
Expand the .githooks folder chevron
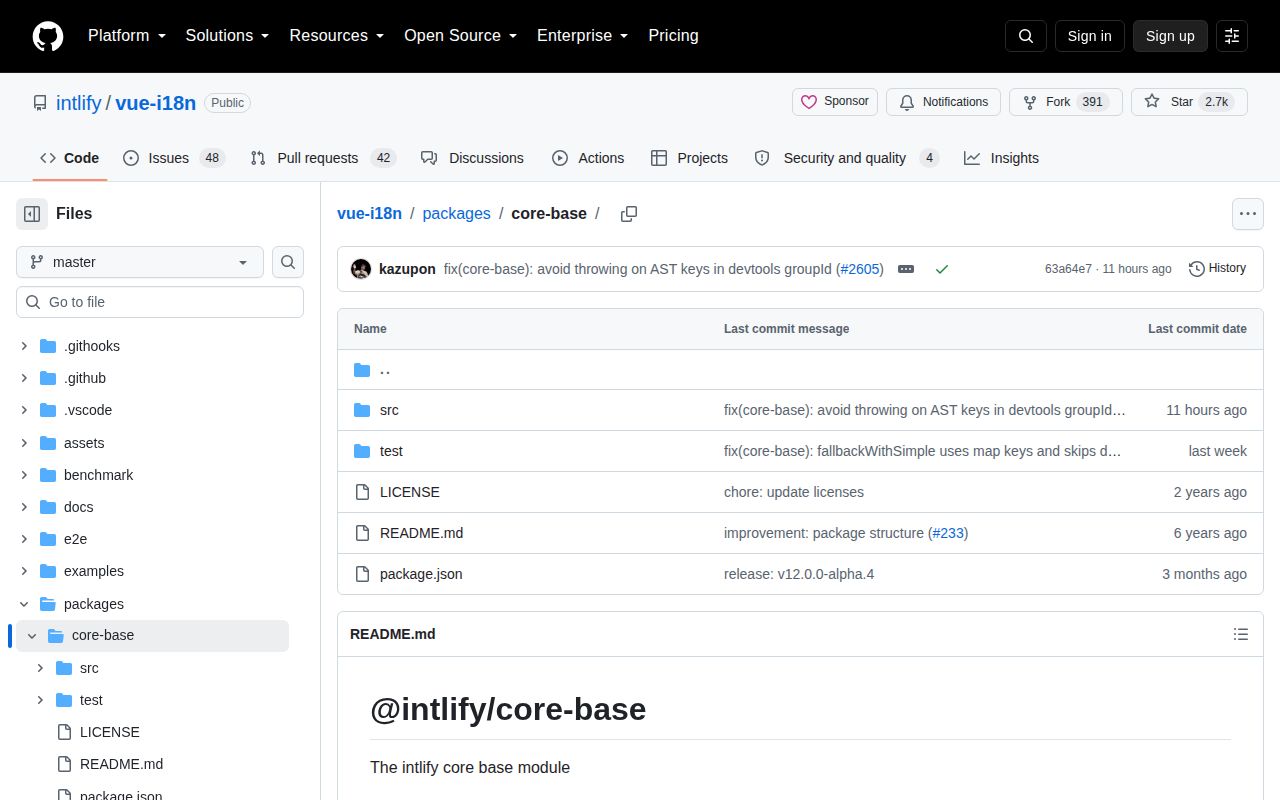point(24,346)
